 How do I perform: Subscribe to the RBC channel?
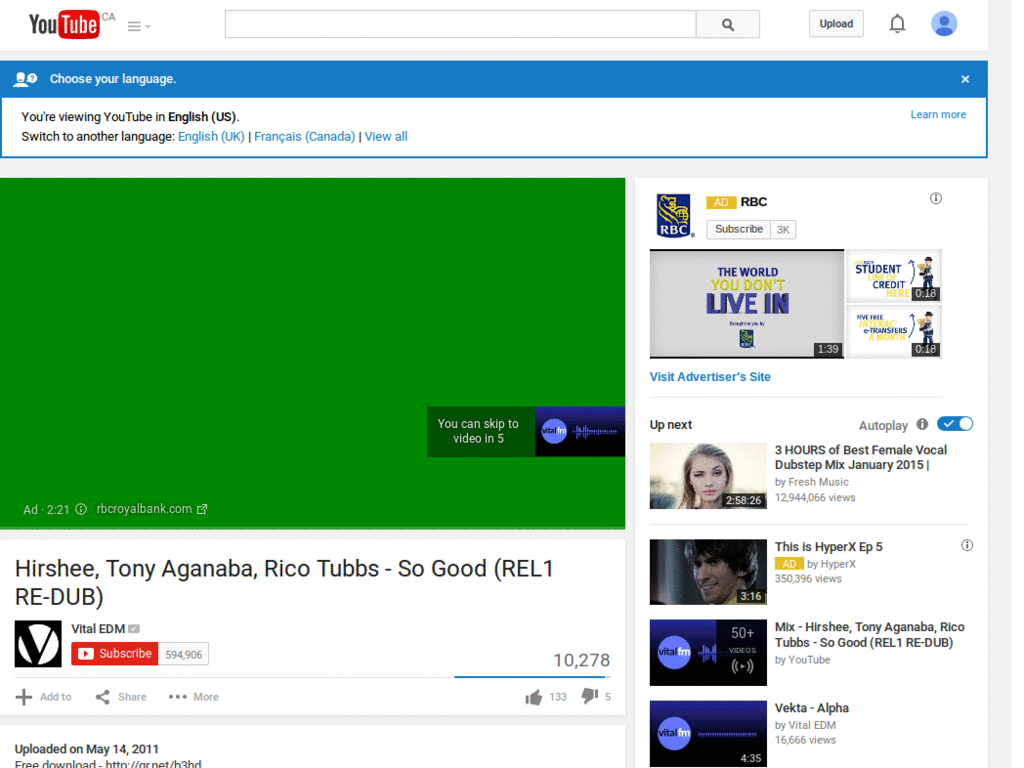tap(739, 229)
